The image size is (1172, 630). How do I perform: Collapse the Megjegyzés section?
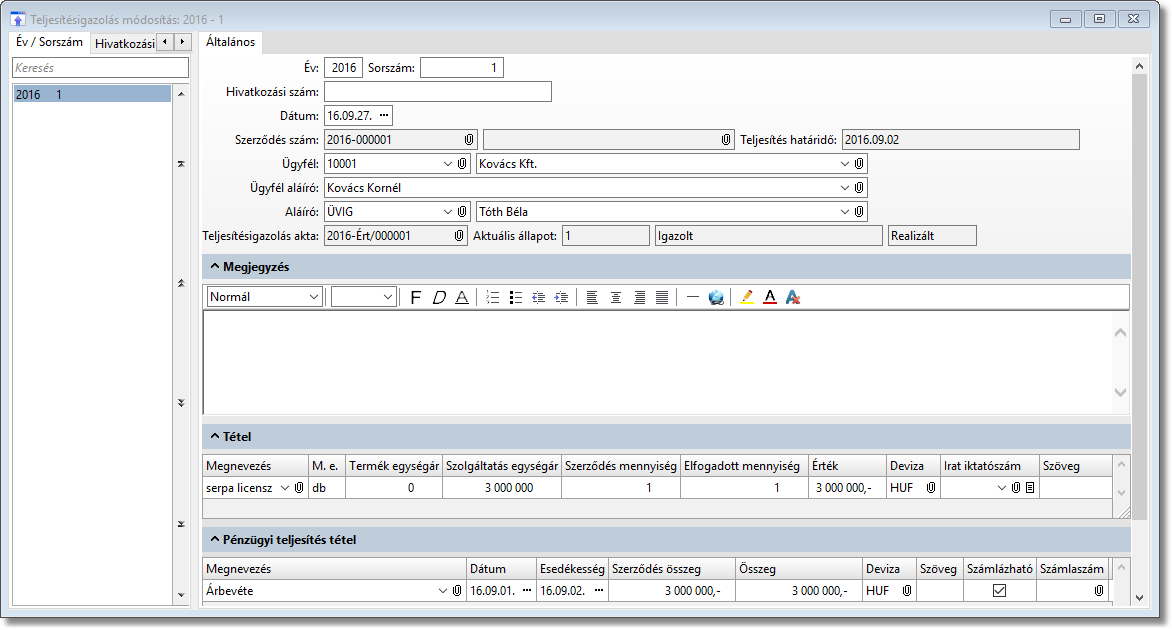215,266
